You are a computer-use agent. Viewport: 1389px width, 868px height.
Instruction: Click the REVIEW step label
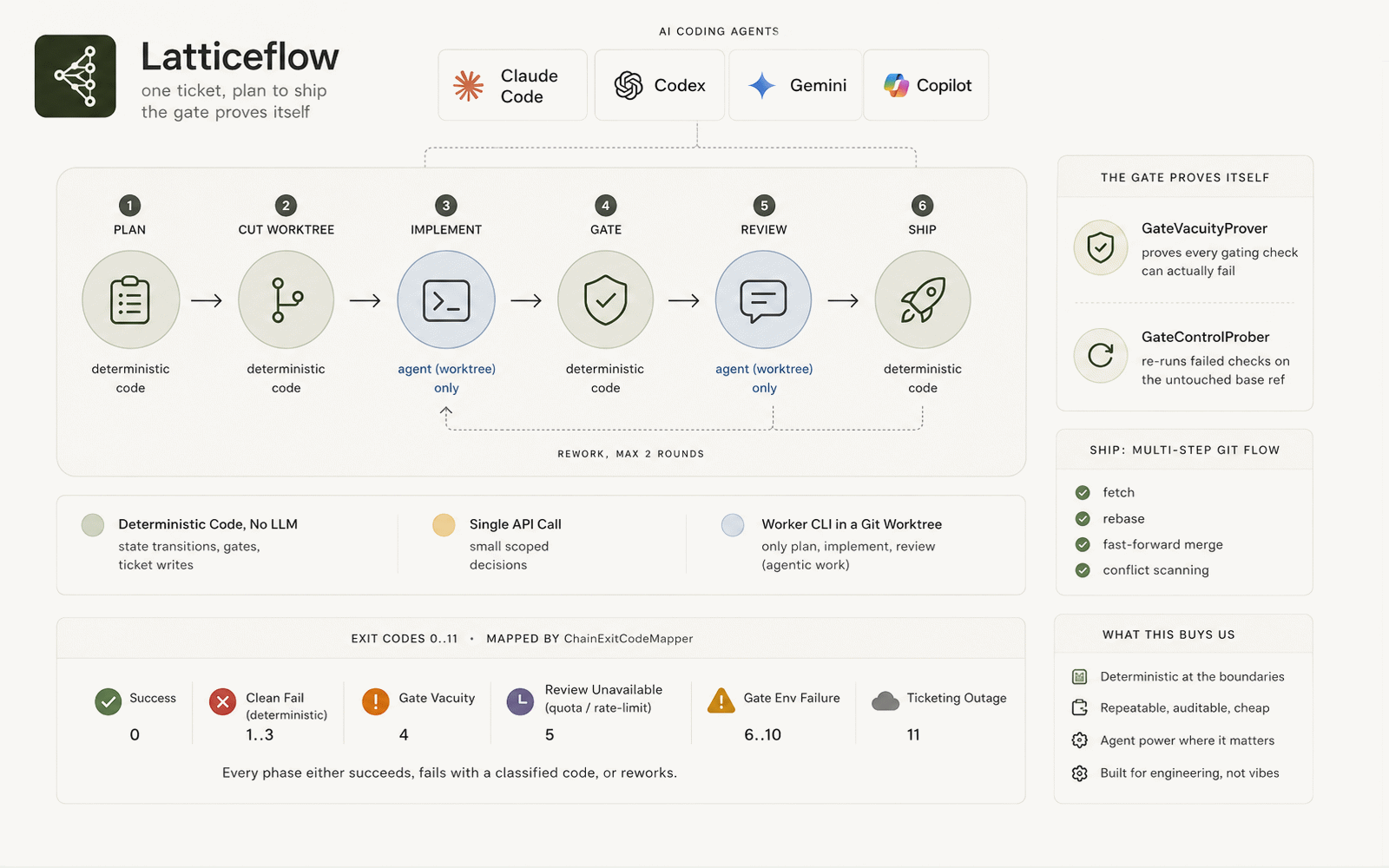(764, 230)
